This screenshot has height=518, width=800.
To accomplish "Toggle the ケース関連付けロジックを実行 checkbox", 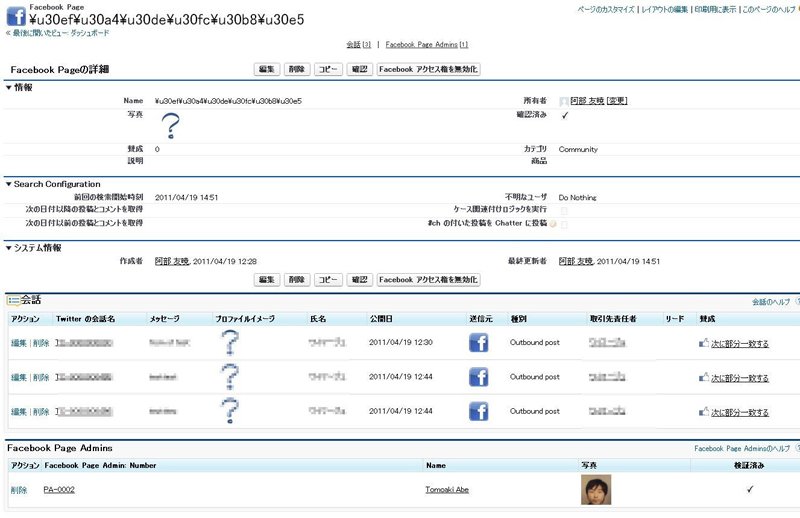I will click(564, 210).
